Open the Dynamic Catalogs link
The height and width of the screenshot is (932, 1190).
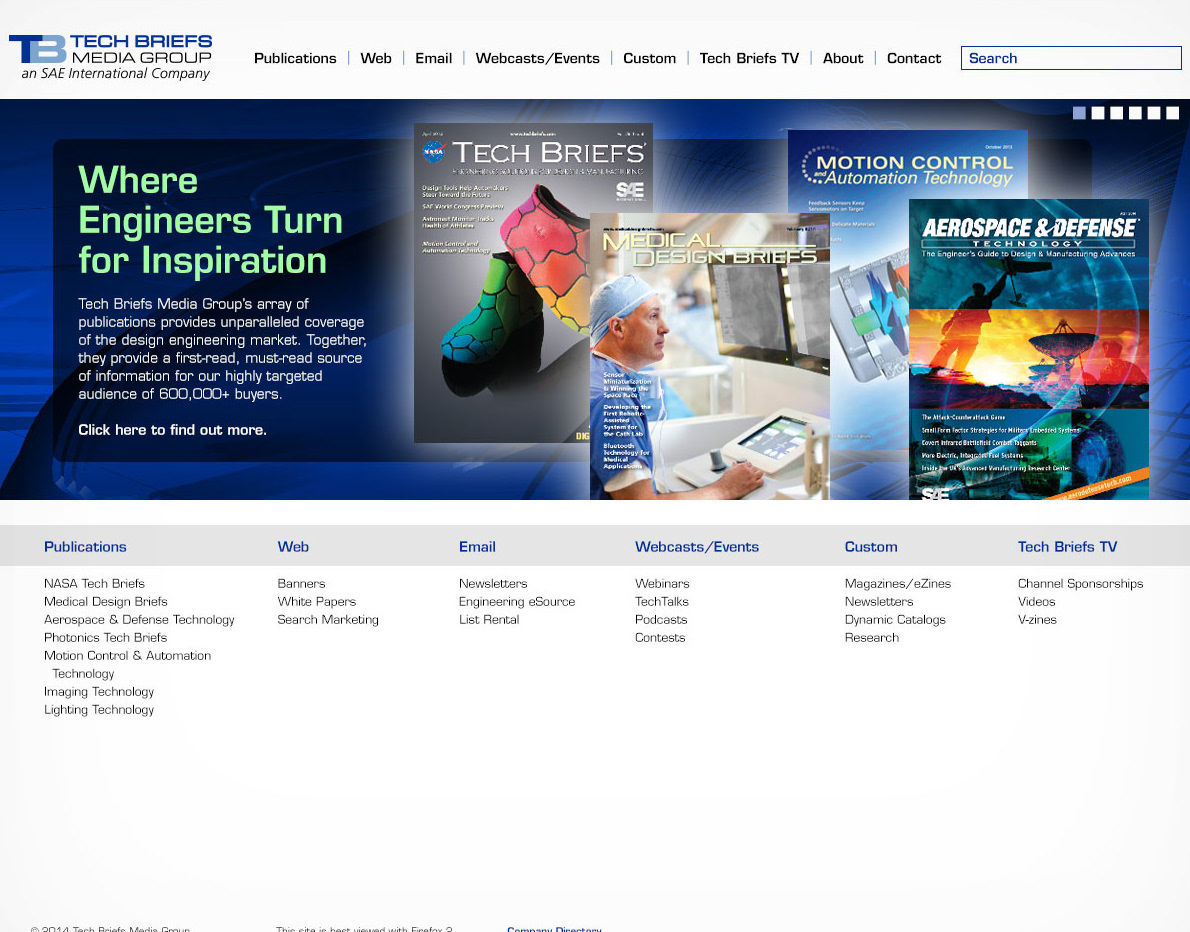pos(895,619)
